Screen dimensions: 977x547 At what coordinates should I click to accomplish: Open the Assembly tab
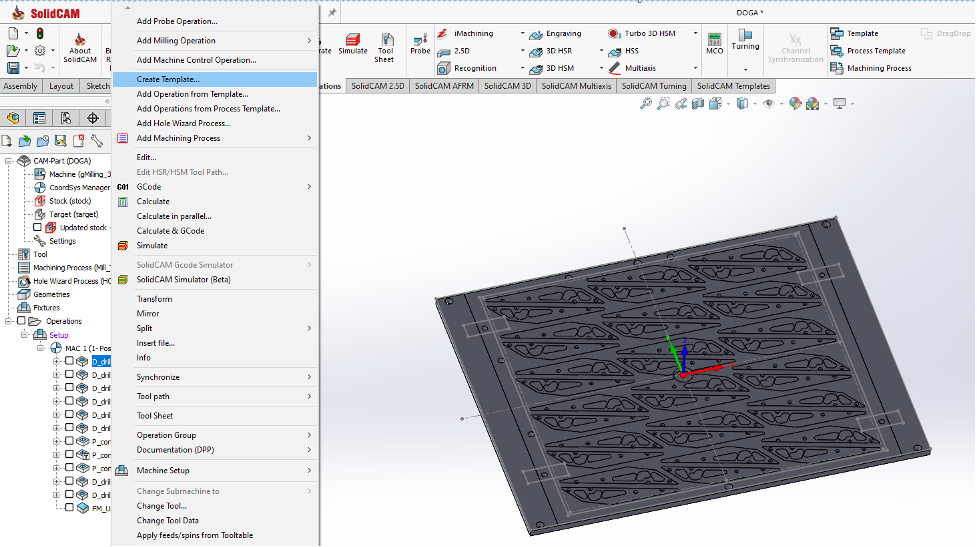(21, 86)
